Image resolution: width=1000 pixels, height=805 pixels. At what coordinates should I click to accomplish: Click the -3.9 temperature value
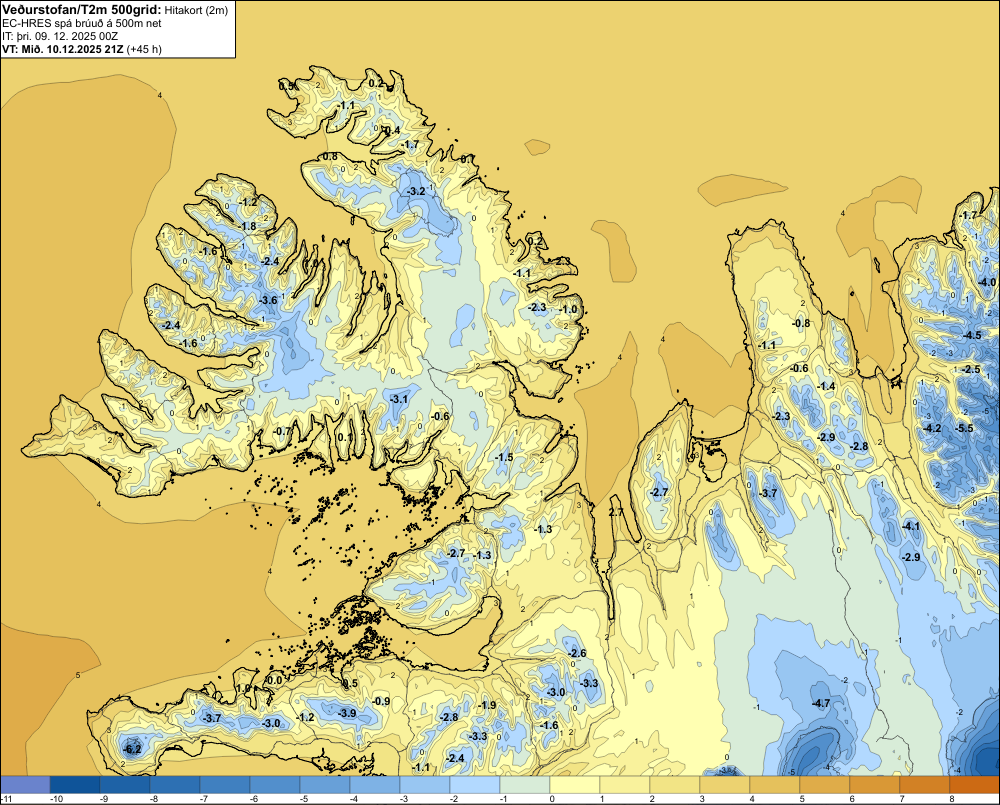[x=347, y=713]
